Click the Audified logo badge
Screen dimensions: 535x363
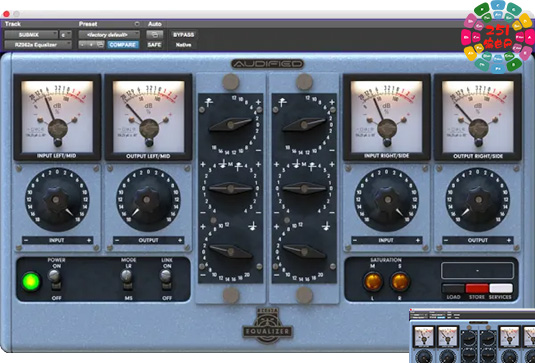pos(267,64)
